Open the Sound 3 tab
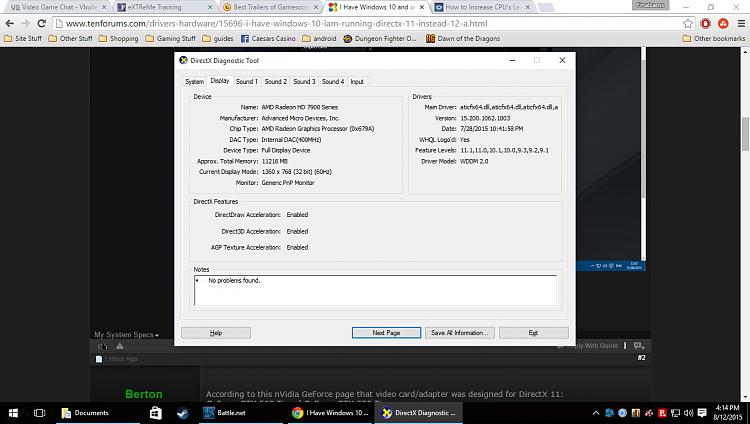Image resolution: width=750 pixels, height=424 pixels. coord(304,82)
